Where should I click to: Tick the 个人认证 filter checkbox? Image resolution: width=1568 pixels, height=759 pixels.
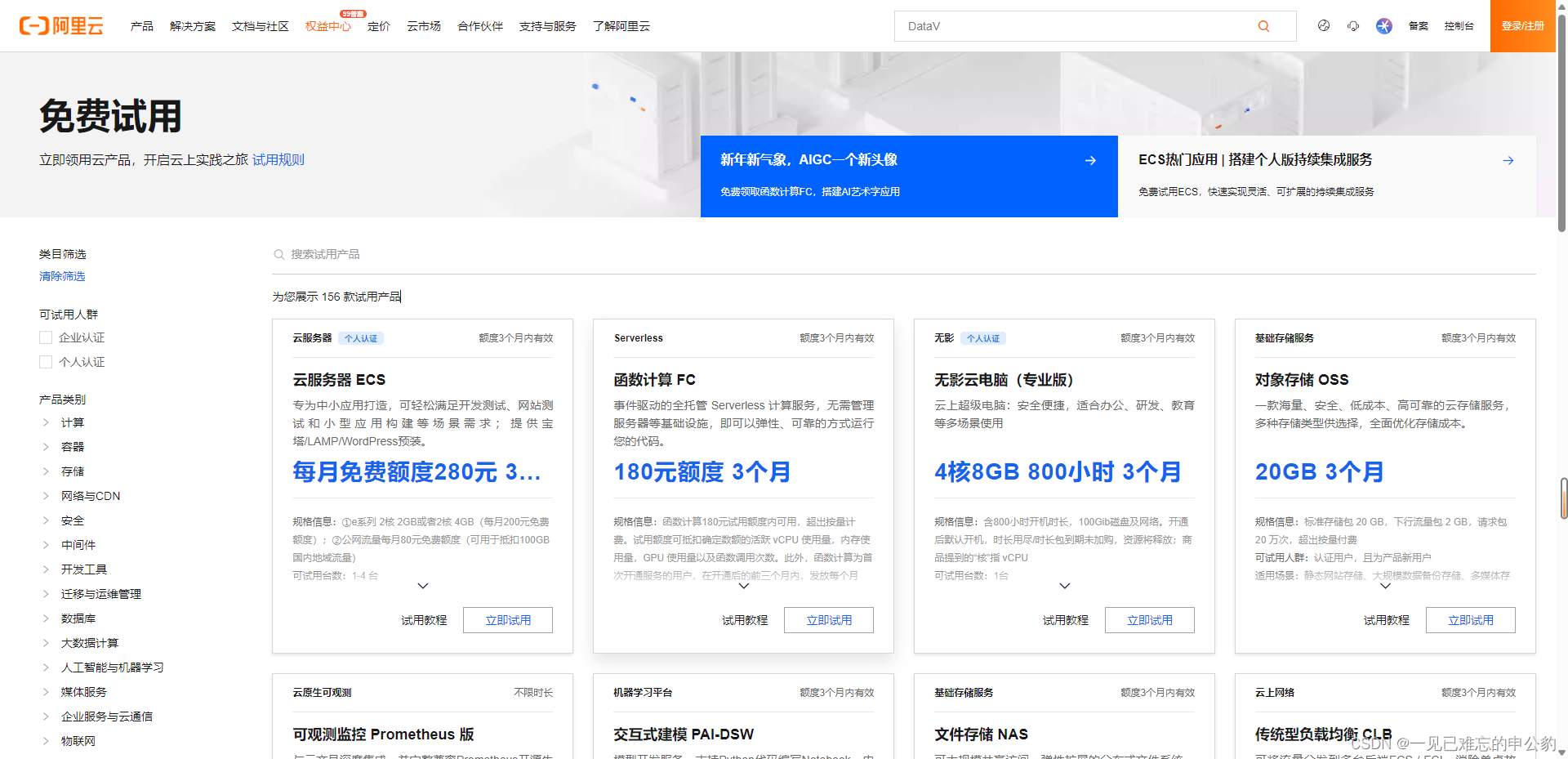click(x=46, y=362)
